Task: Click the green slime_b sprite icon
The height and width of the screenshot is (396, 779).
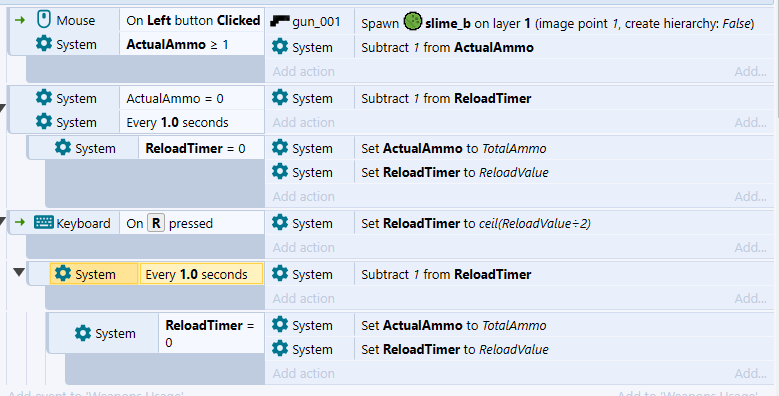Action: click(x=412, y=21)
